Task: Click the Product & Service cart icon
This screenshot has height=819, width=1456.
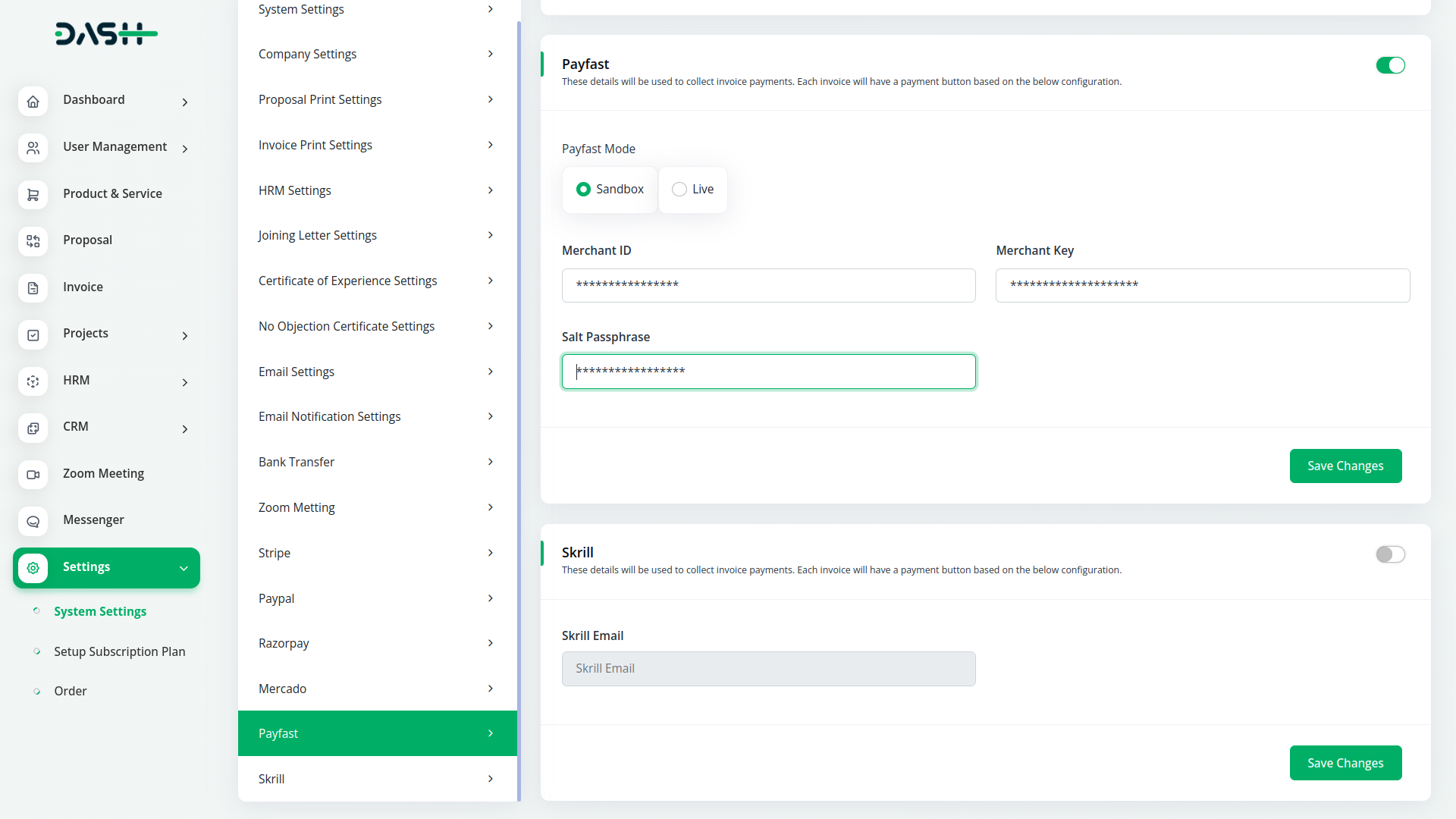Action: (33, 195)
